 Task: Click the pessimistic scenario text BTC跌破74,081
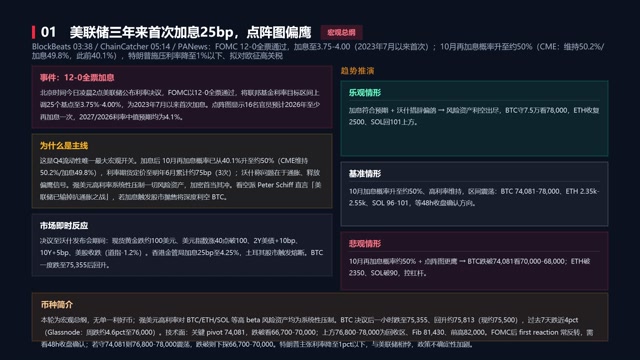point(469,267)
